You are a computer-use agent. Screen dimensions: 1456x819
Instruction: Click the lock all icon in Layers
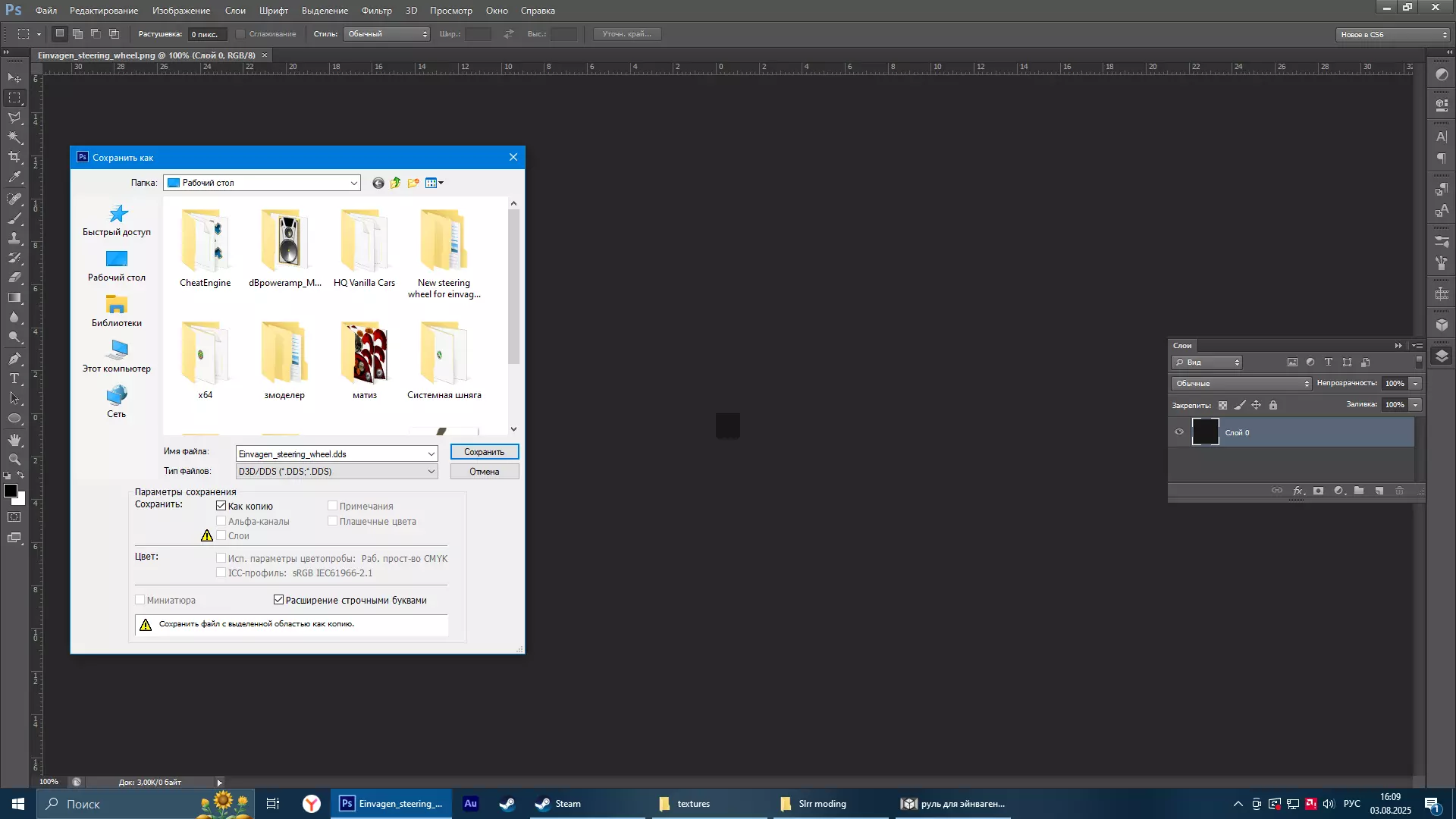[x=1273, y=405]
